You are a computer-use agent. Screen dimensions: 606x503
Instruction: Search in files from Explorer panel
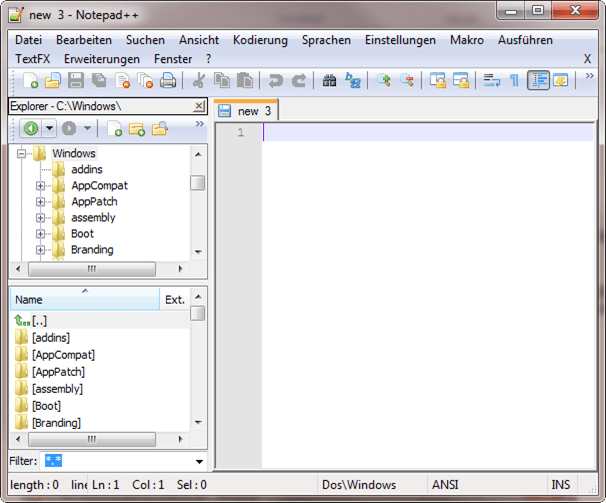[160, 128]
